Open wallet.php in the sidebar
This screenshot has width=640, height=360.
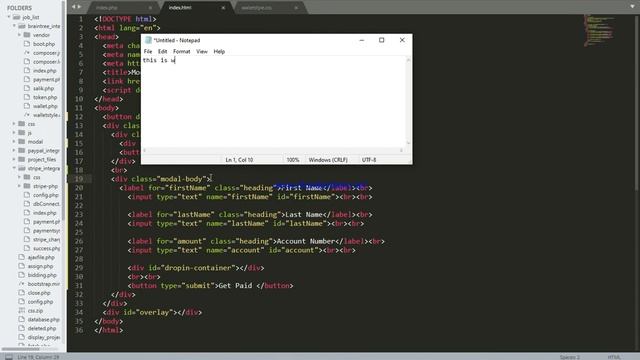[45, 106]
